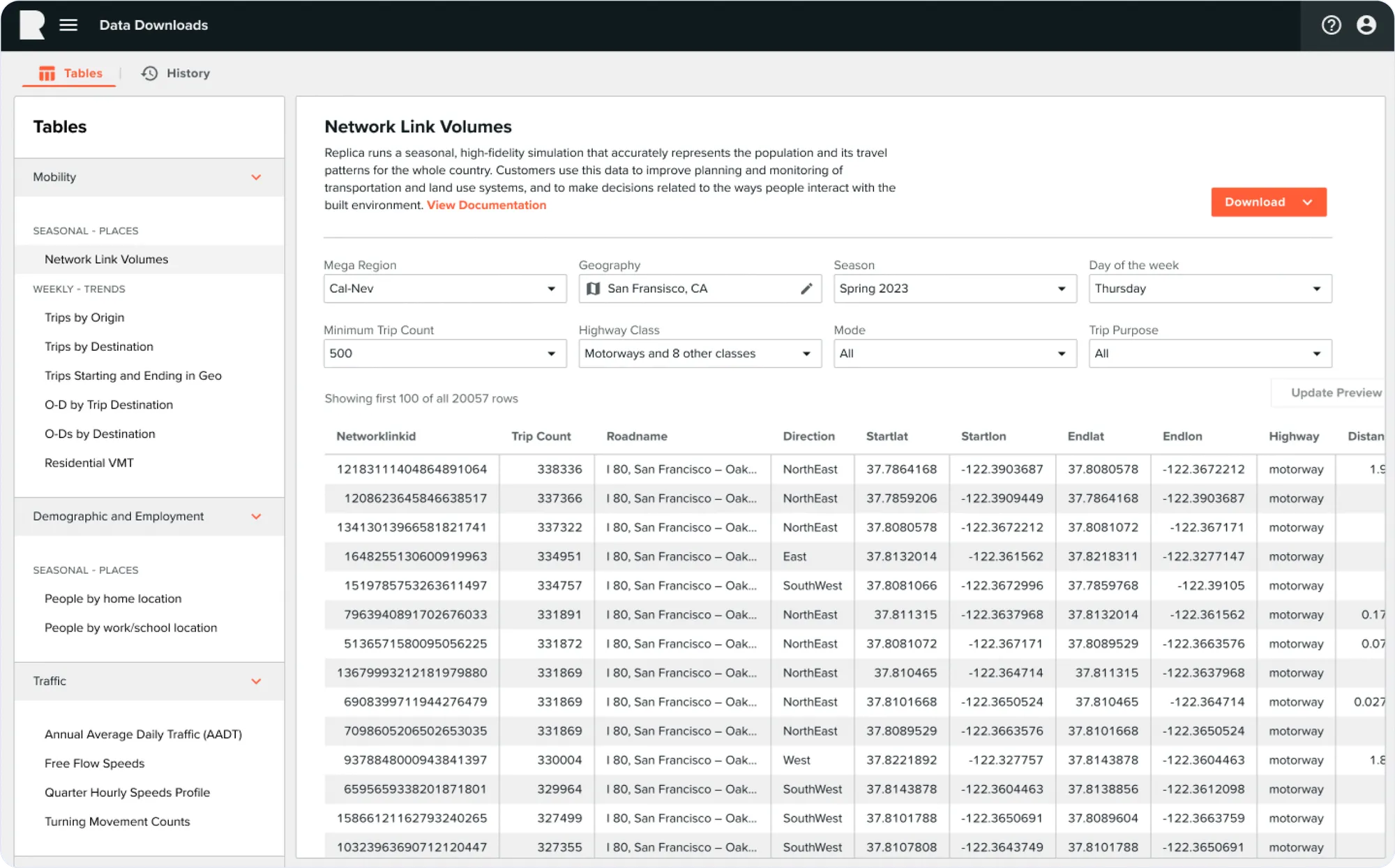The width and height of the screenshot is (1395, 868).
Task: Select Free Flow Speeds table
Action: point(95,763)
